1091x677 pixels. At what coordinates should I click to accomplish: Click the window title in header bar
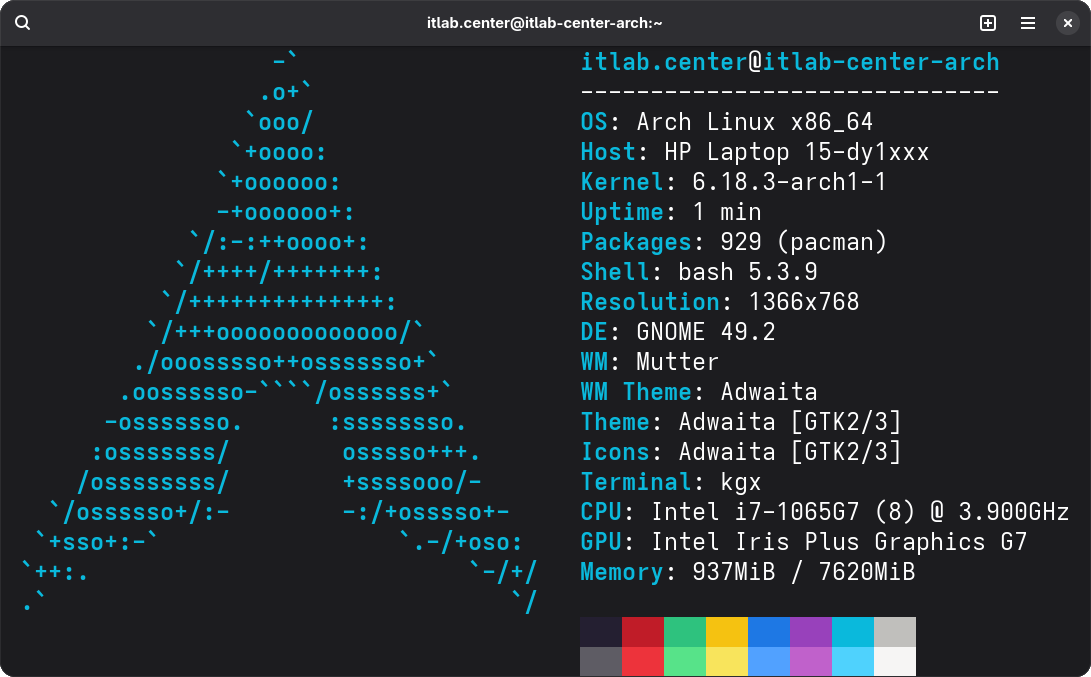pos(545,23)
